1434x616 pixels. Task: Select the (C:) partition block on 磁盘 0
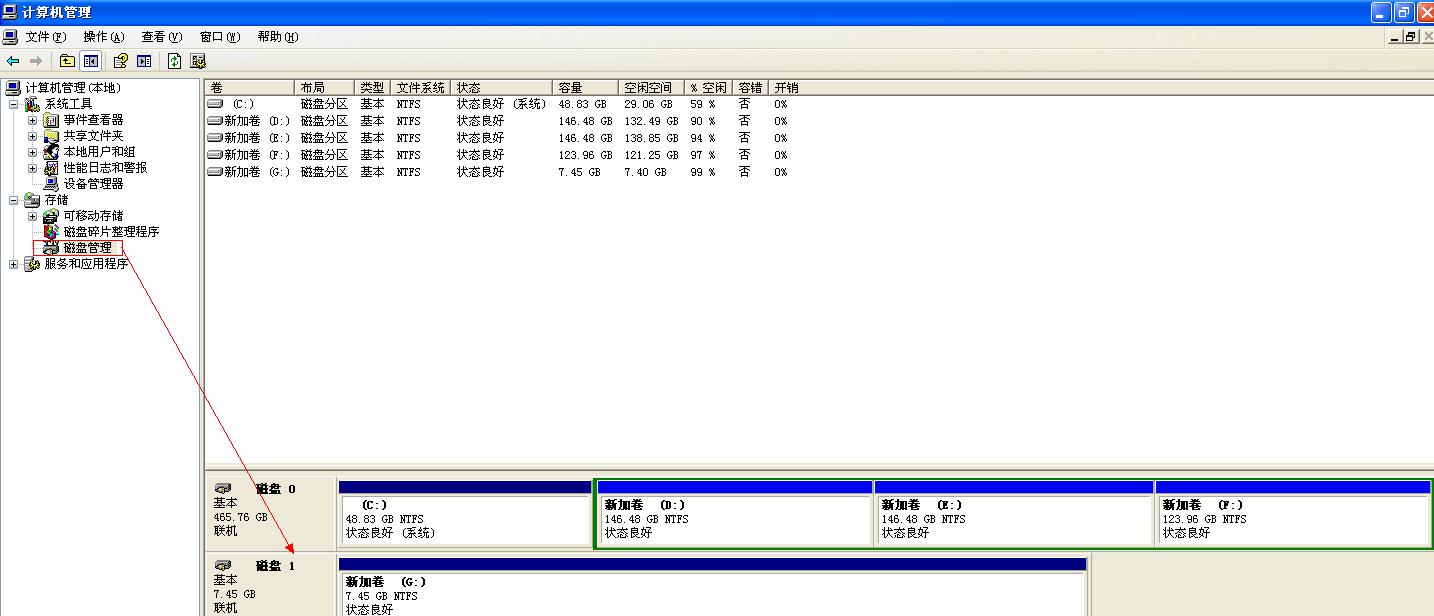465,520
